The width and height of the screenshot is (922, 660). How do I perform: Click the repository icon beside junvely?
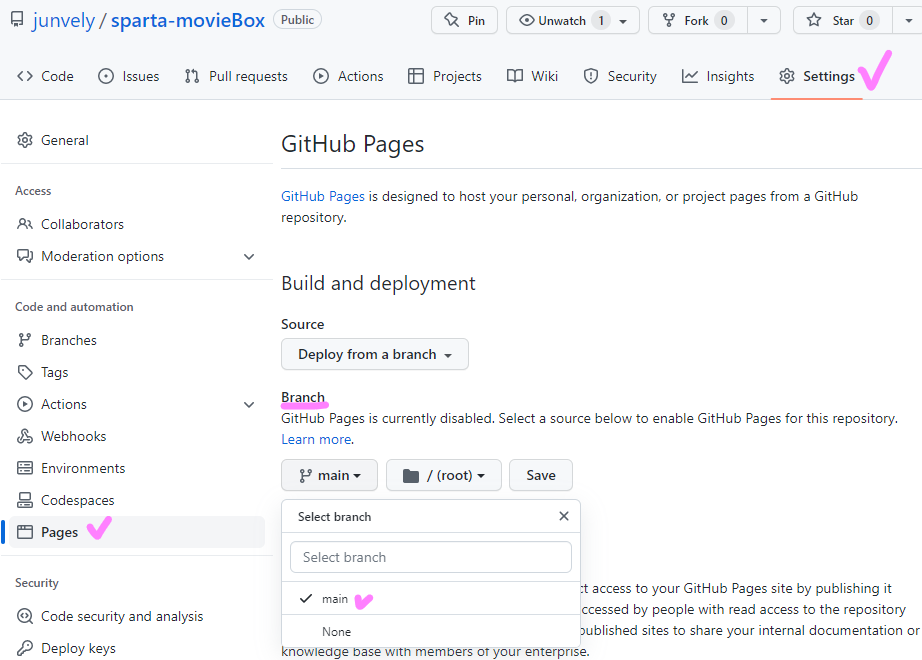[x=17, y=20]
